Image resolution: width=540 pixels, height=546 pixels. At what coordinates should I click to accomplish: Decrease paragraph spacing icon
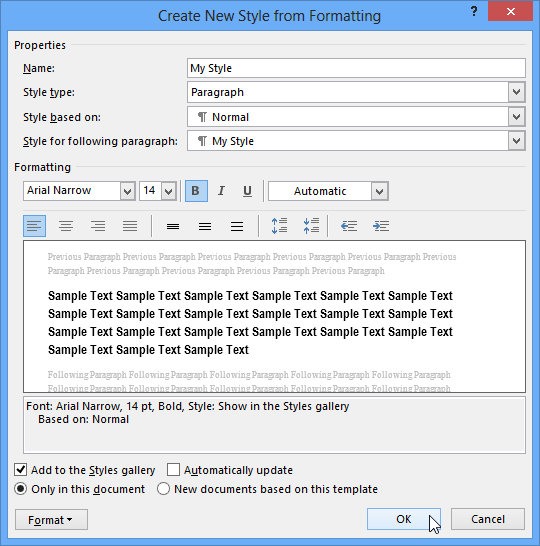click(311, 226)
